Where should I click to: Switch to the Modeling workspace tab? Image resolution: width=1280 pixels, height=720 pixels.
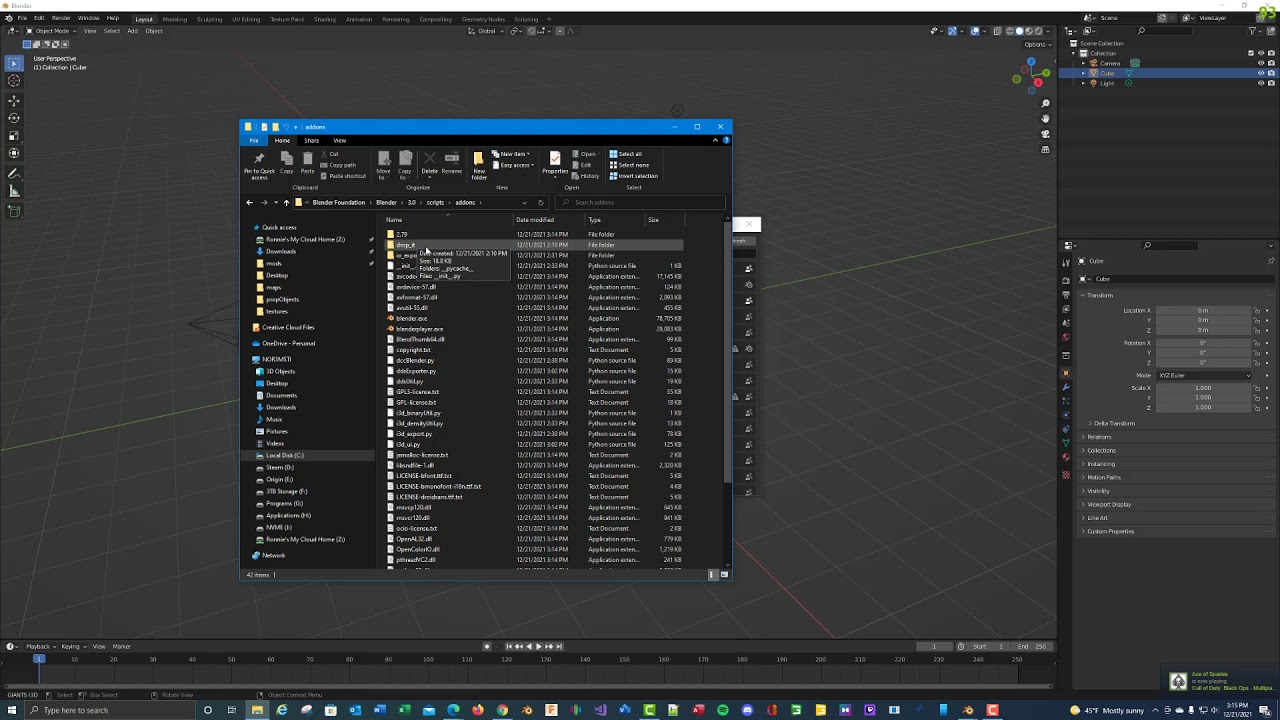tap(175, 19)
